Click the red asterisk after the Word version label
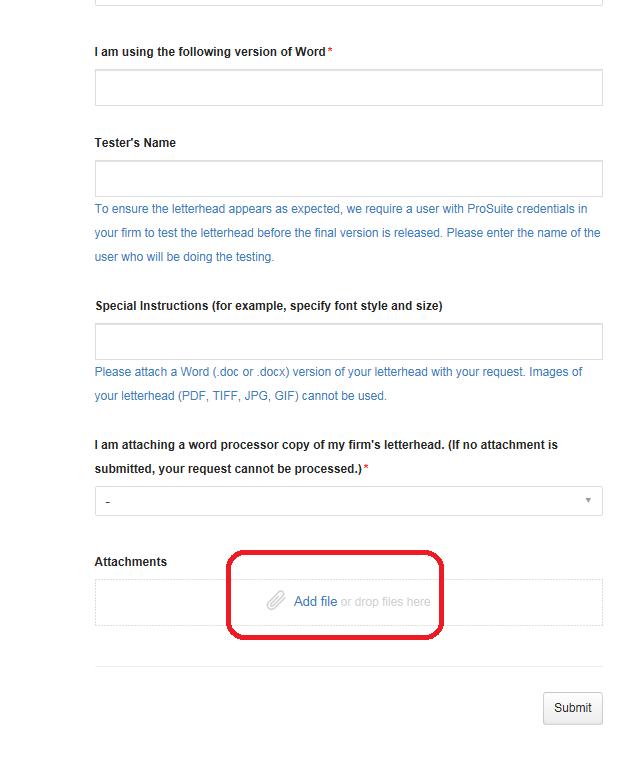Image resolution: width=635 pixels, height=762 pixels. pos(330,50)
